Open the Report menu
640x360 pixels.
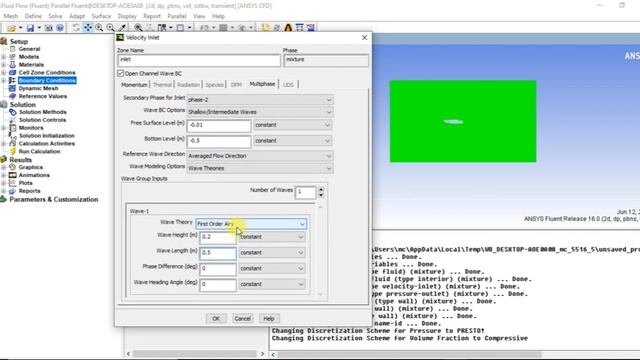(152, 16)
